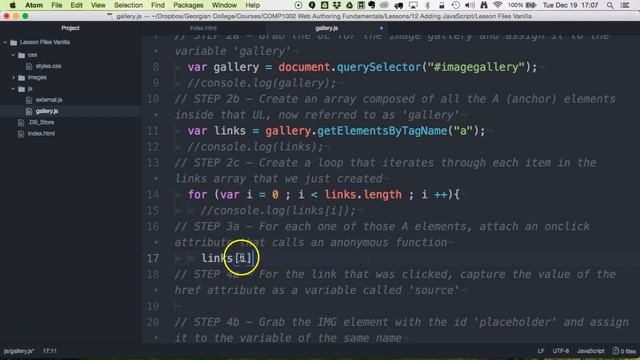Open the Selection menu

pos(128,5)
